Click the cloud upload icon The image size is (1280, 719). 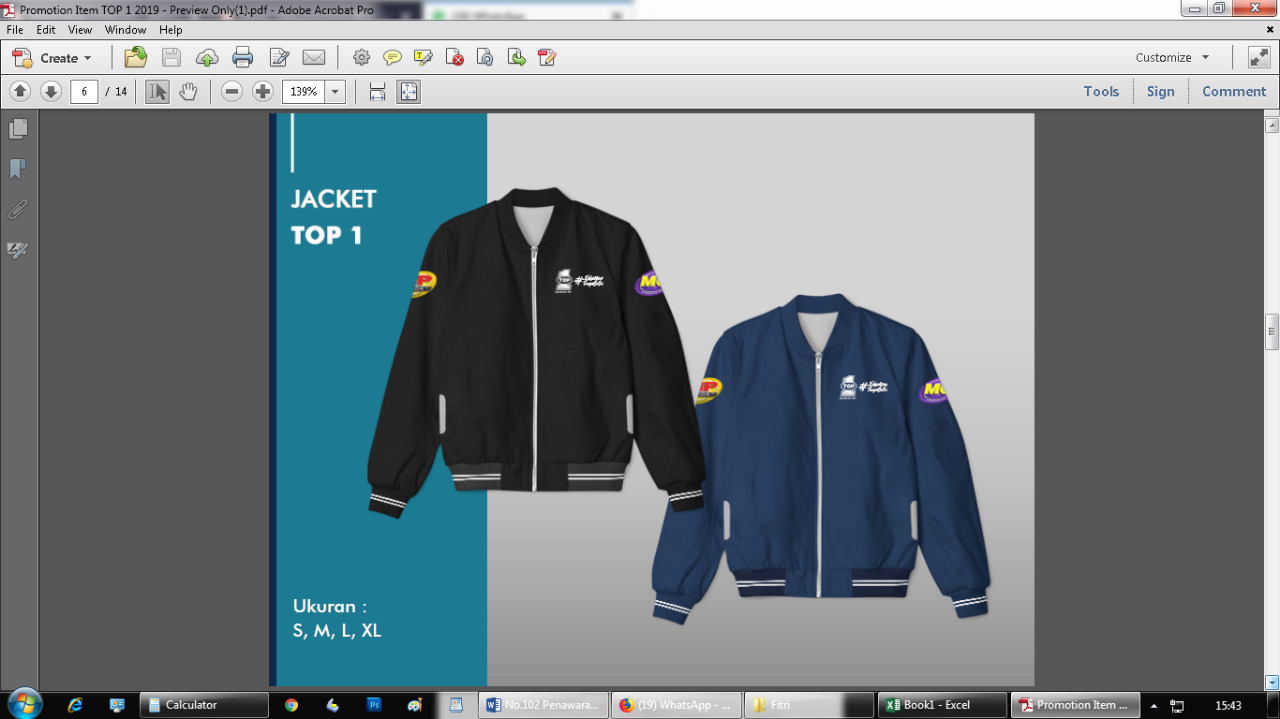tap(207, 58)
